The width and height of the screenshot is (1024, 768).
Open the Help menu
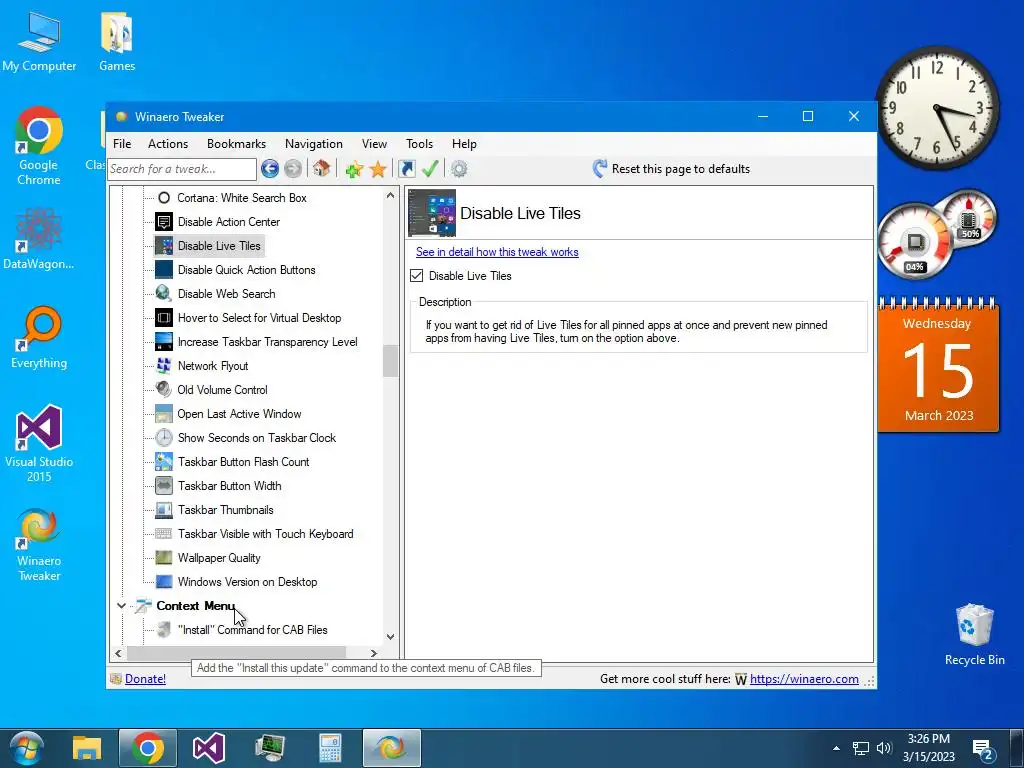(464, 144)
